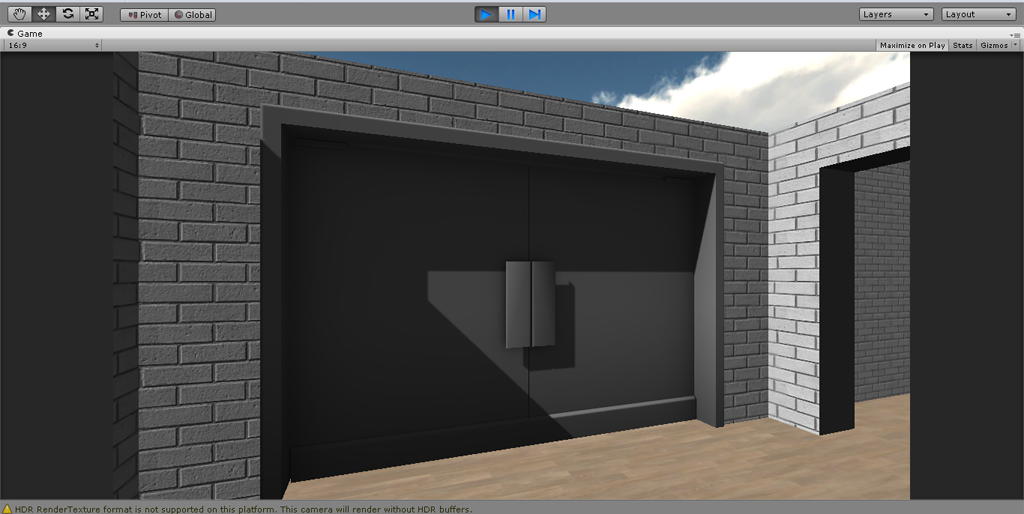
Task: Toggle Maximize on Play
Action: coord(912,45)
